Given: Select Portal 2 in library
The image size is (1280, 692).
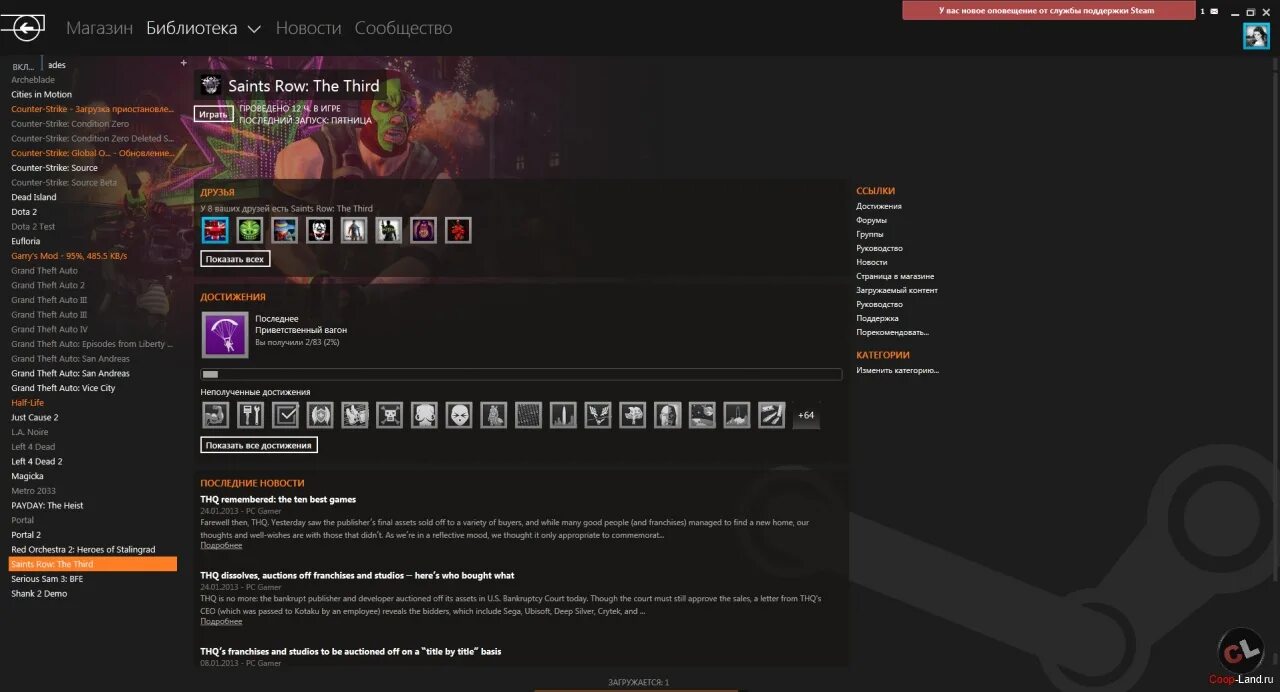Looking at the screenshot, I should coord(26,535).
